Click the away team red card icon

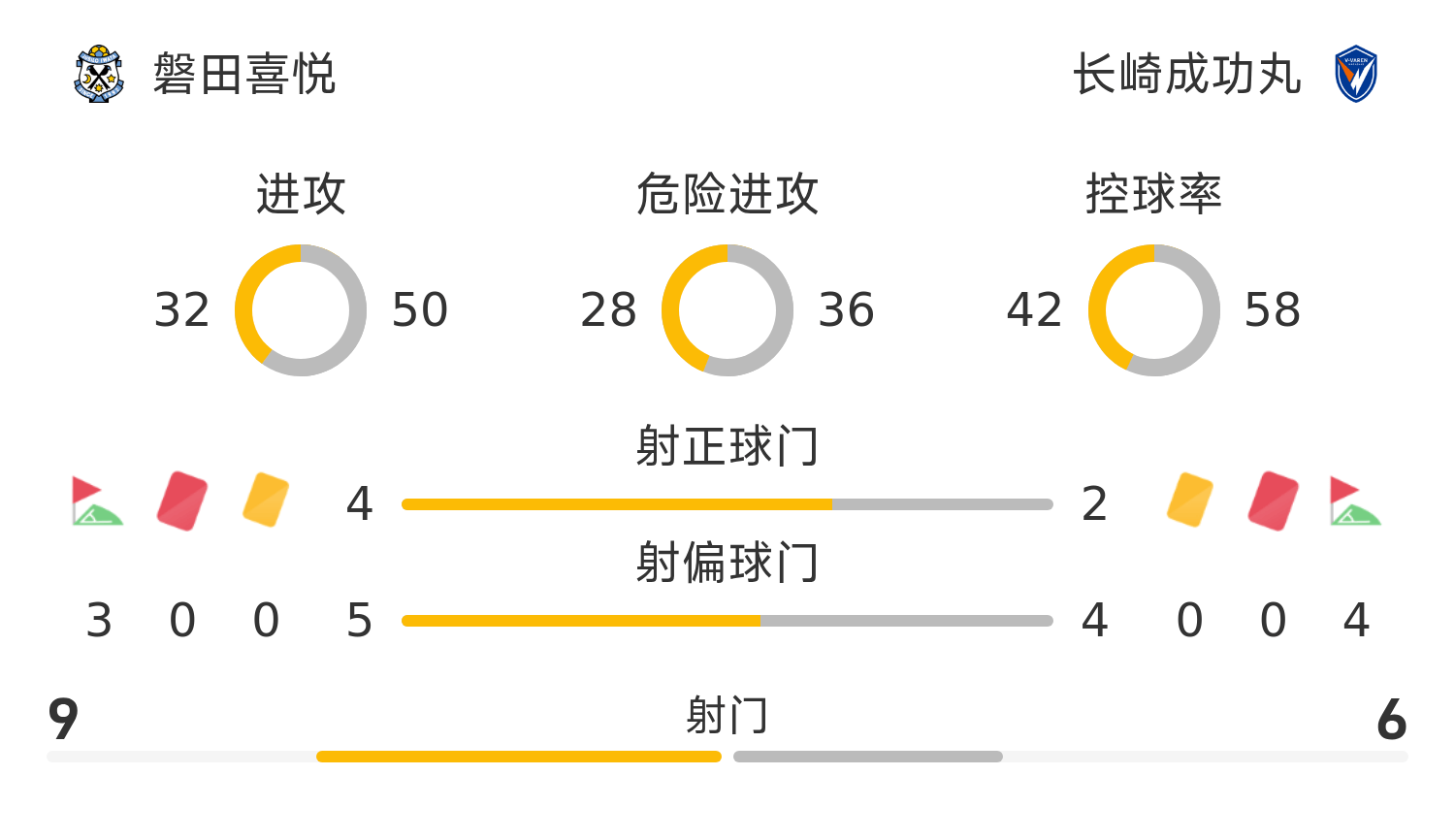(1274, 501)
